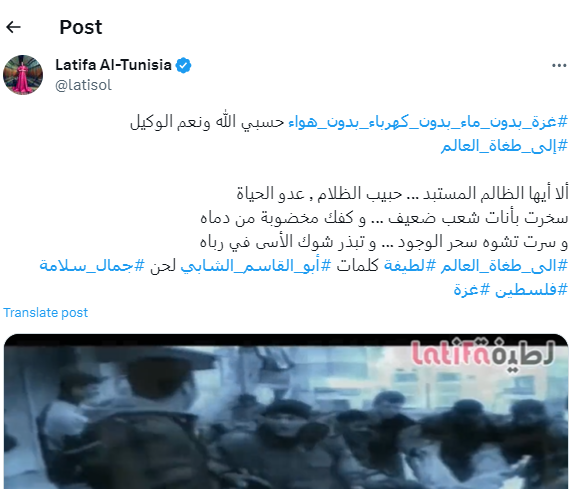Play the embedded video

pyautogui.click(x=286, y=411)
